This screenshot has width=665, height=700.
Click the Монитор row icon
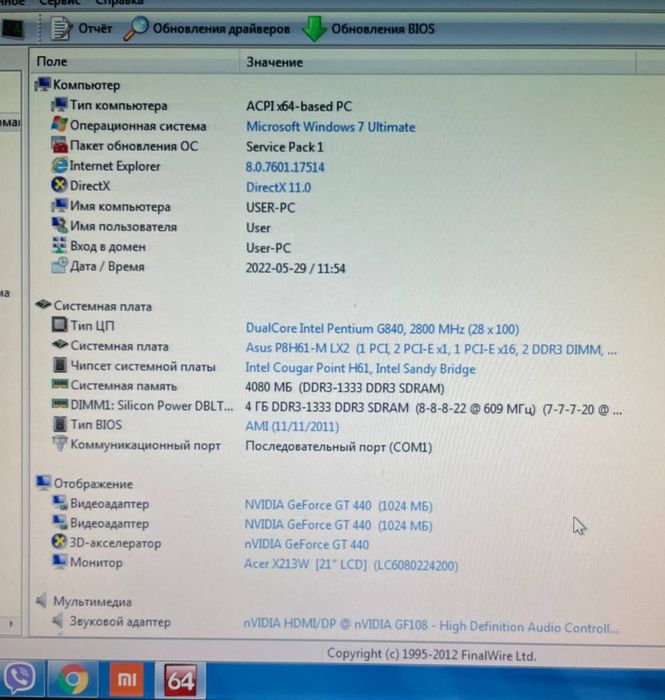click(x=59, y=562)
